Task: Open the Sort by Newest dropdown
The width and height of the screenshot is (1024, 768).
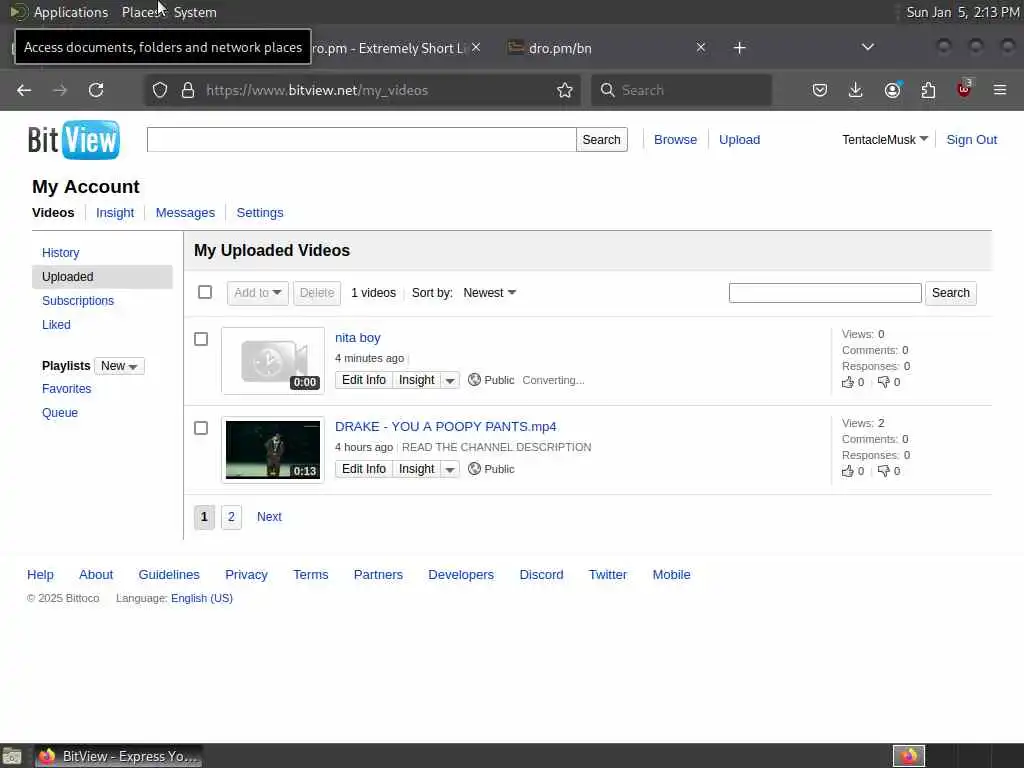Action: [x=490, y=293]
